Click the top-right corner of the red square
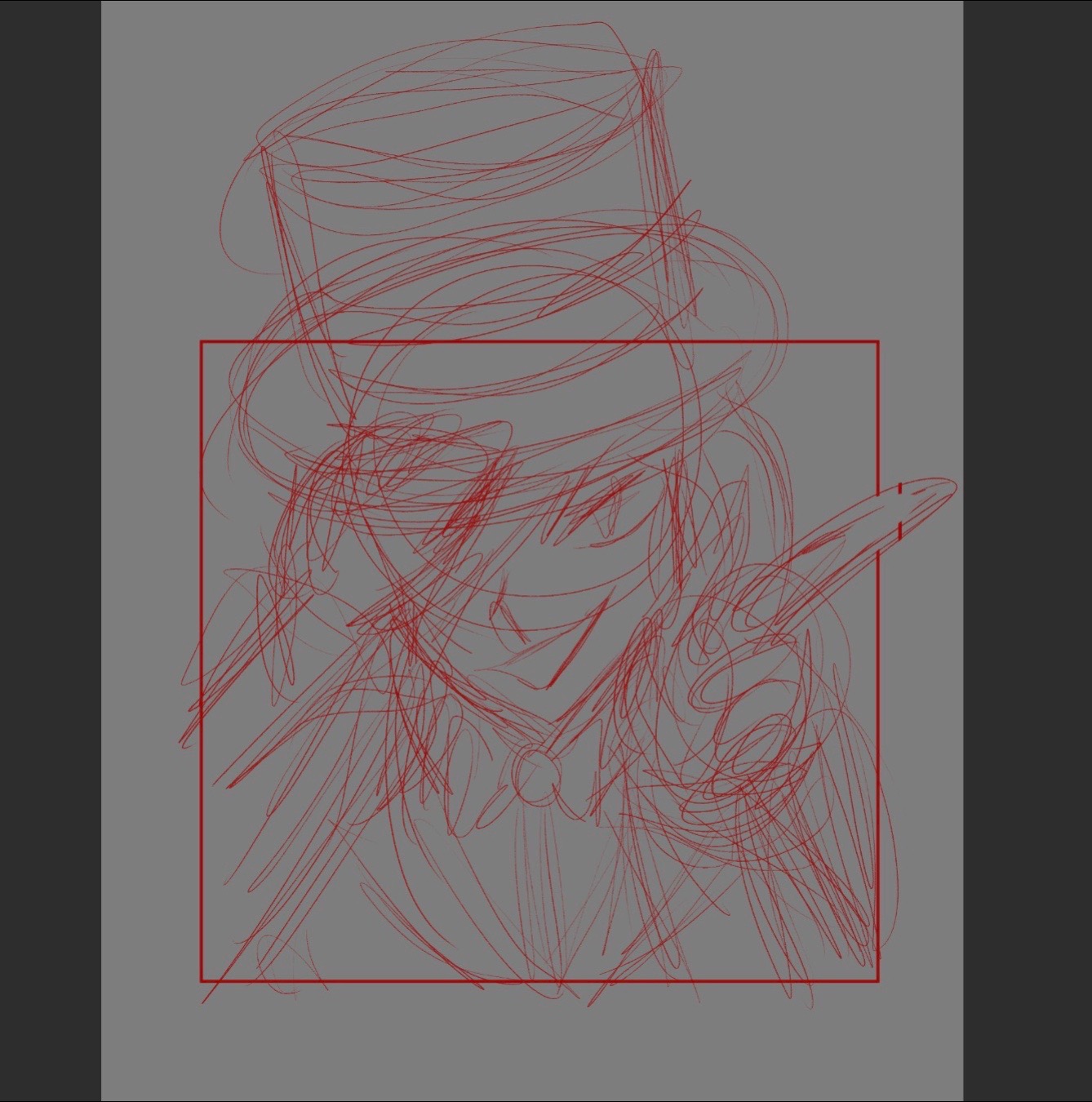 coord(878,342)
